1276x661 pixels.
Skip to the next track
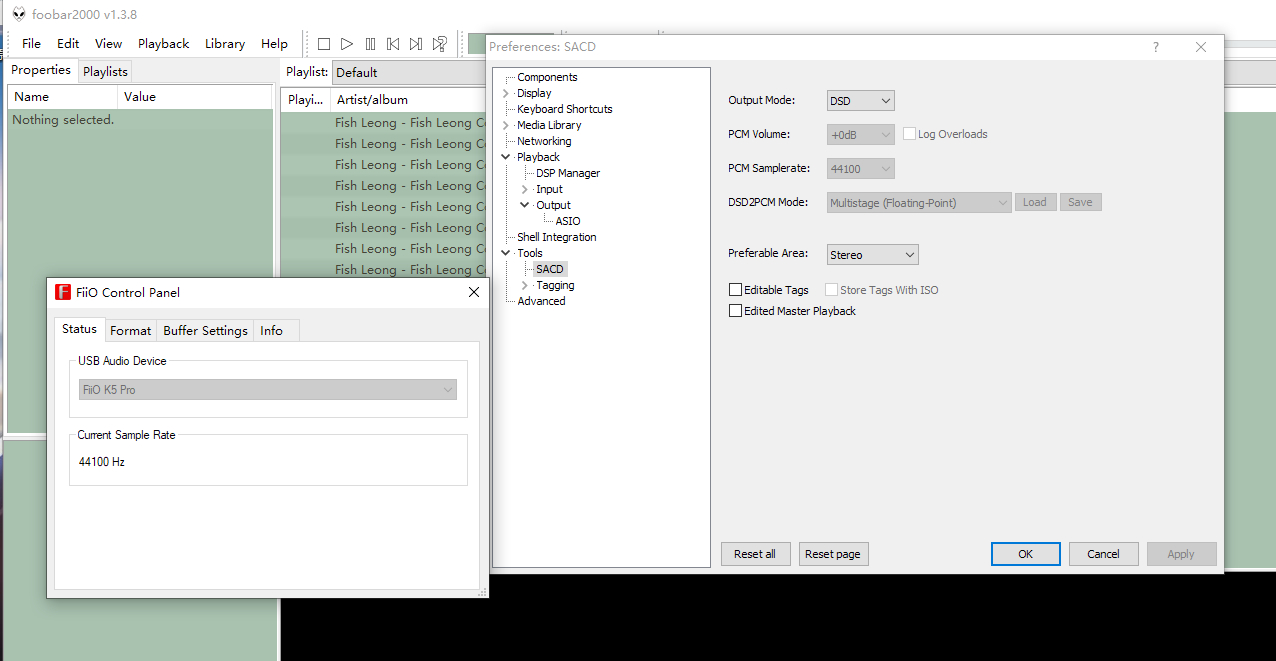416,44
